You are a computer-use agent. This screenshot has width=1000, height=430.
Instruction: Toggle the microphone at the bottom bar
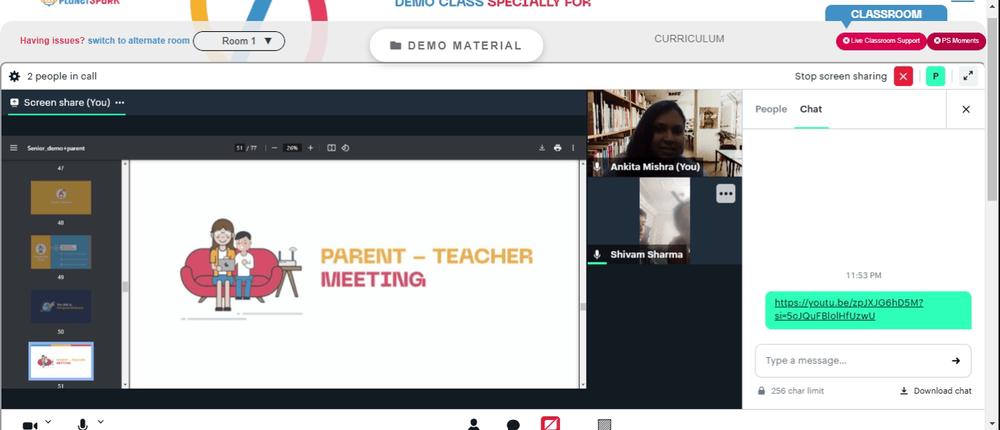pos(83,425)
